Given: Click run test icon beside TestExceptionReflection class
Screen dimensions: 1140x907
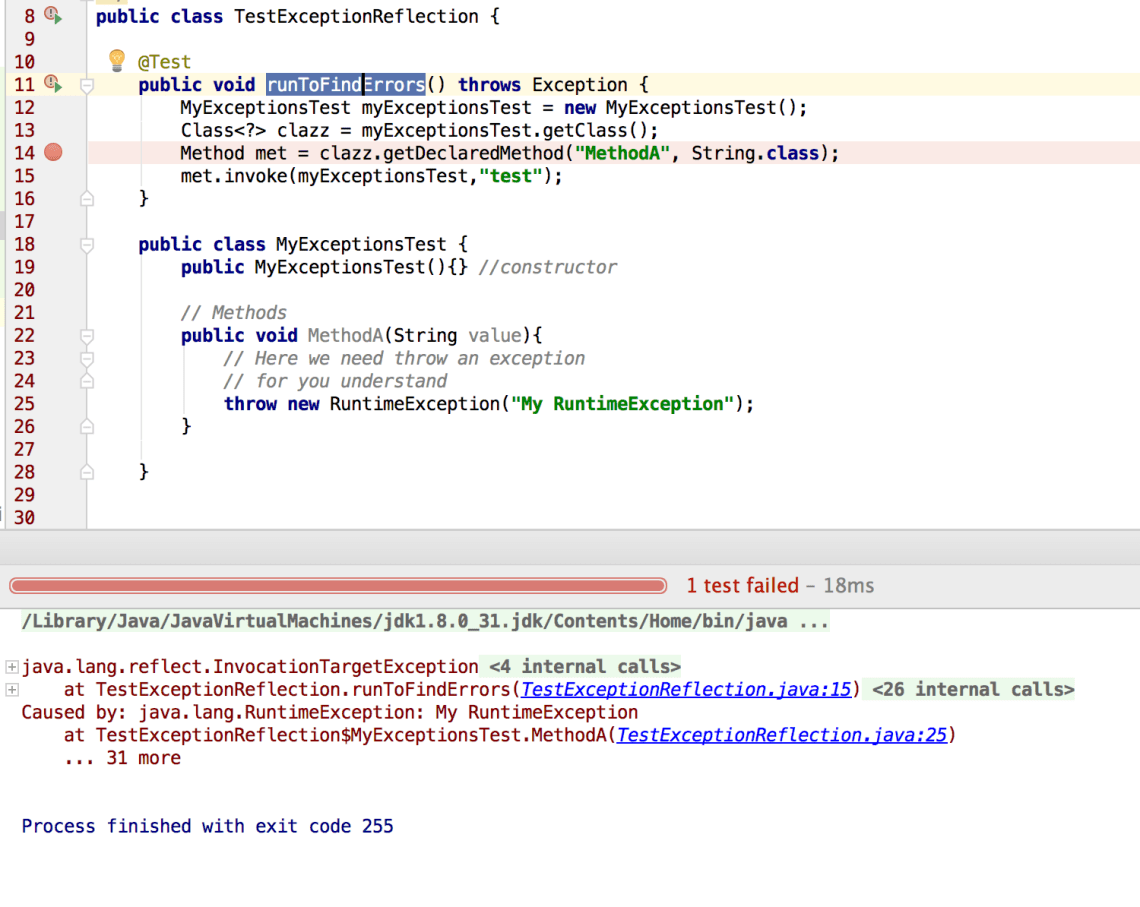Looking at the screenshot, I should [x=53, y=16].
